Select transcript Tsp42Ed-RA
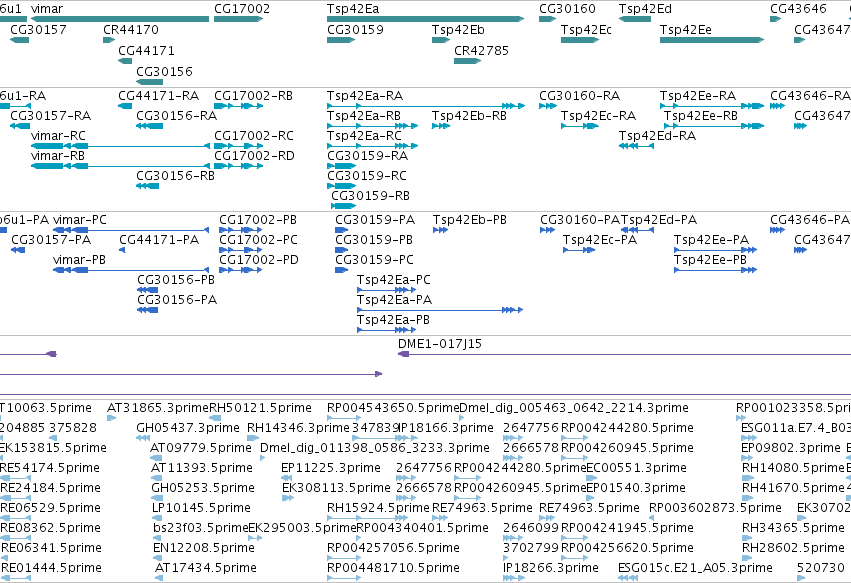Image resolution: width=851 pixels, height=583 pixels. (636, 146)
